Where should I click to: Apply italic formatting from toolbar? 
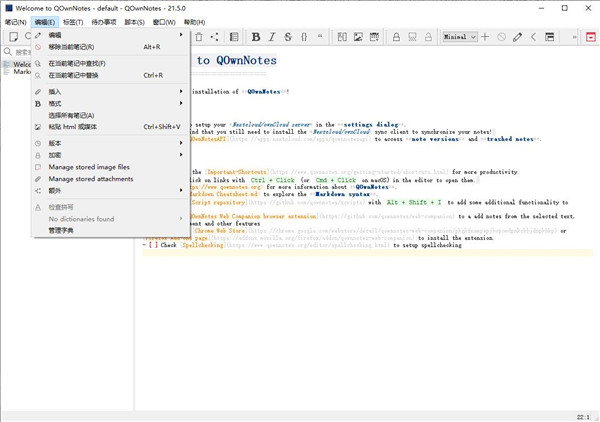[272, 37]
